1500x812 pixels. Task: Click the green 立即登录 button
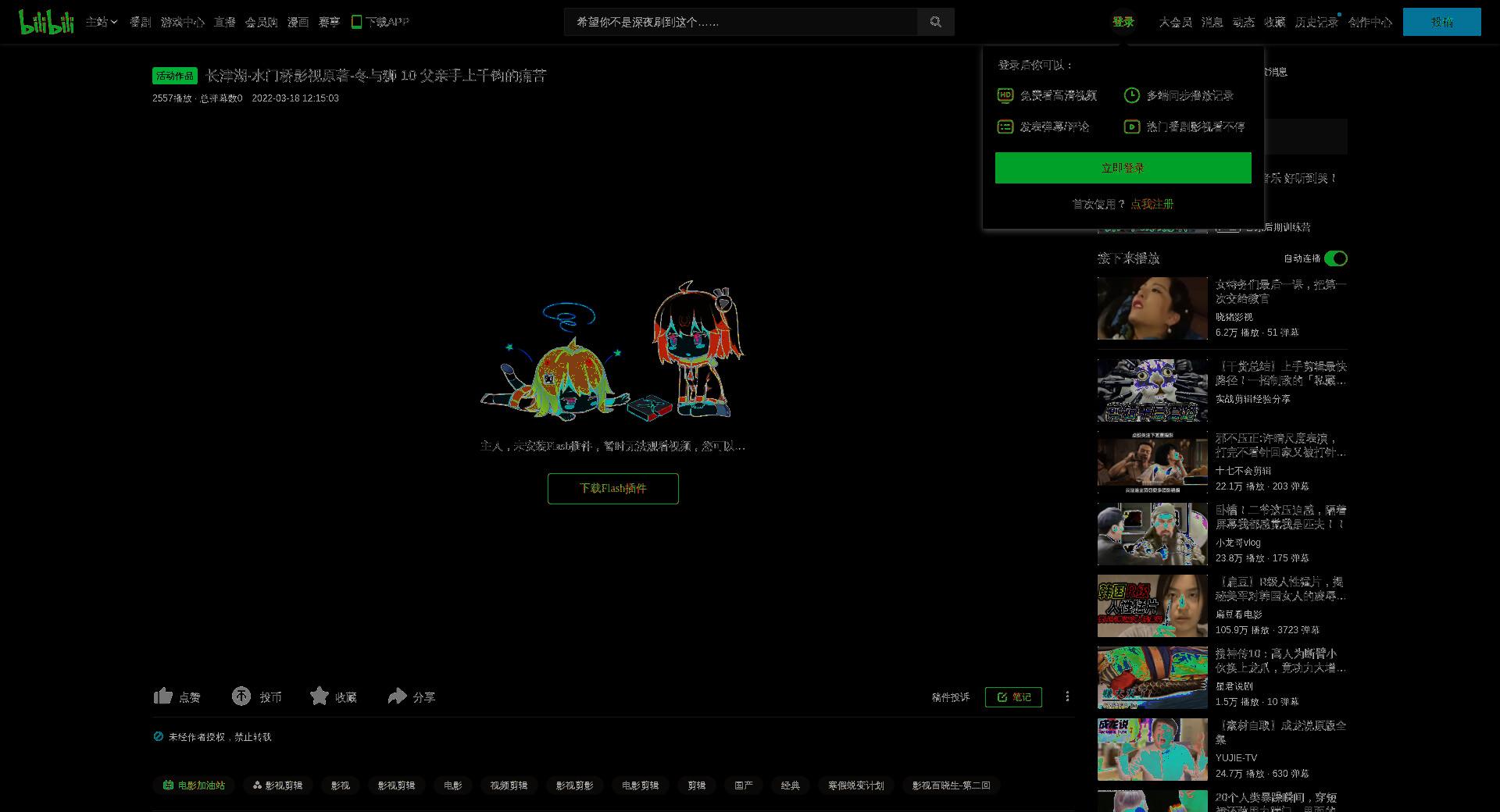(x=1123, y=168)
